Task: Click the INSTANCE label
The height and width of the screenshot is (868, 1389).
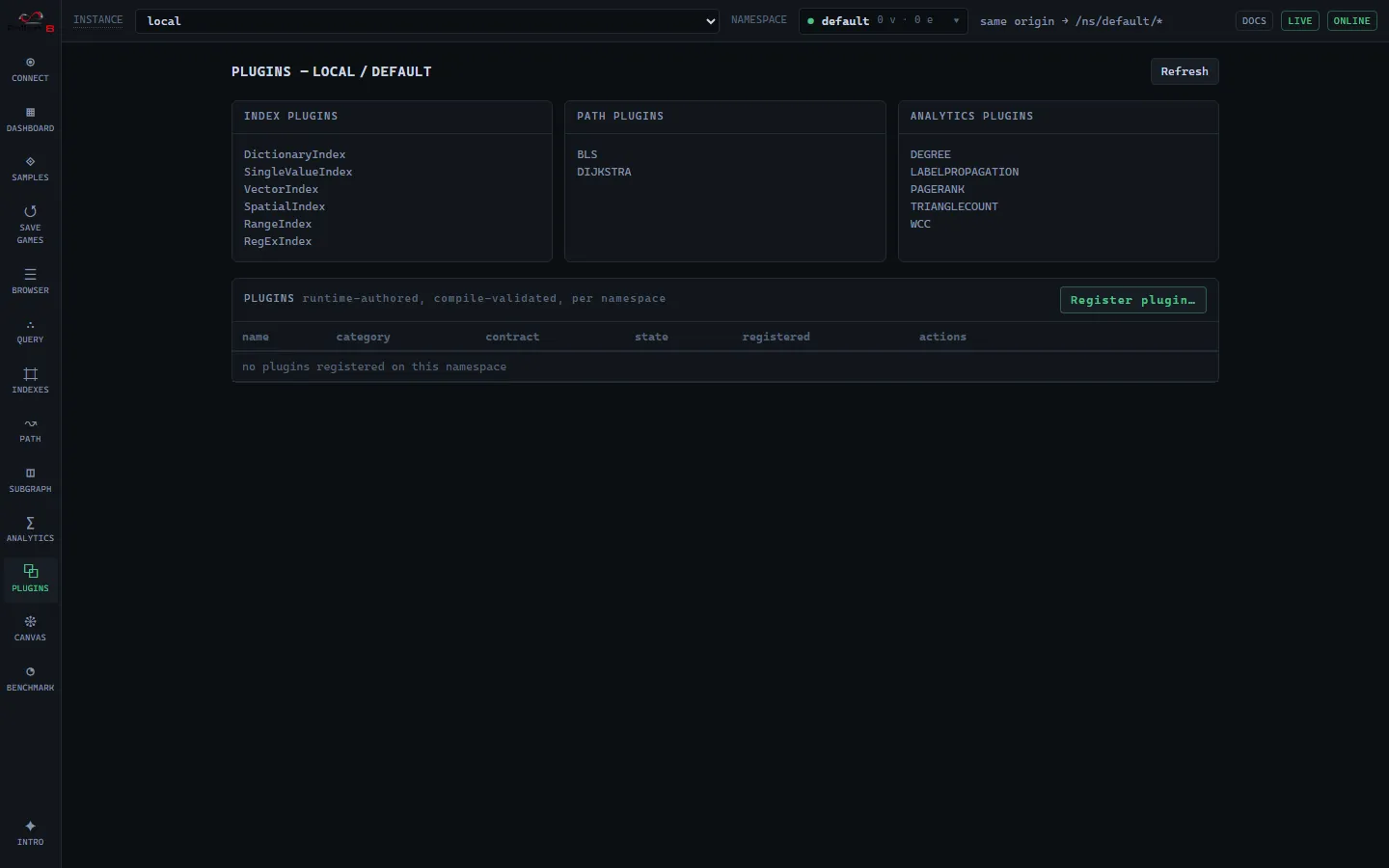Action: coord(98,20)
